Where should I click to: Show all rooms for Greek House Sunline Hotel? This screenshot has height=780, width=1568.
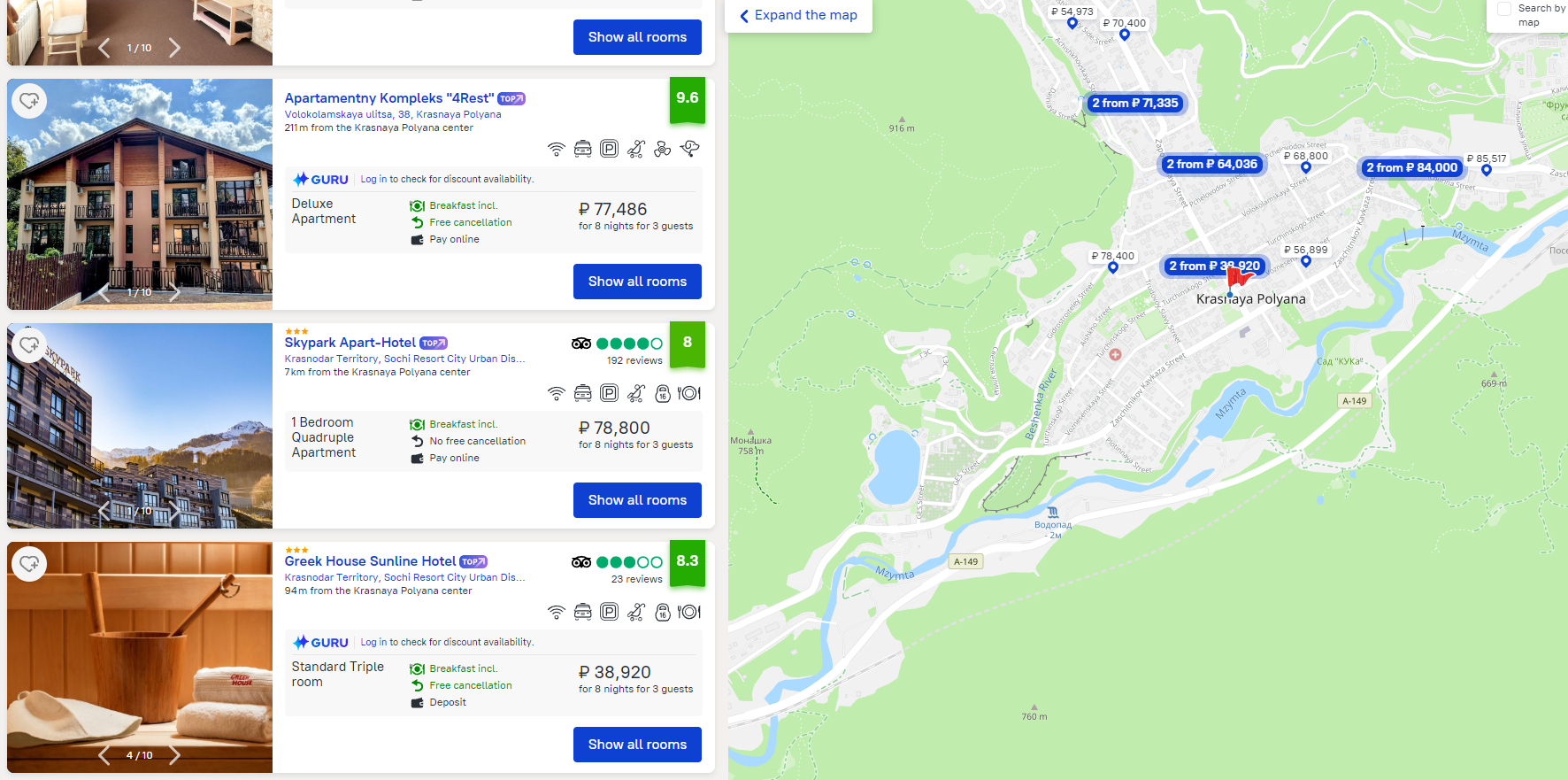[x=637, y=745]
